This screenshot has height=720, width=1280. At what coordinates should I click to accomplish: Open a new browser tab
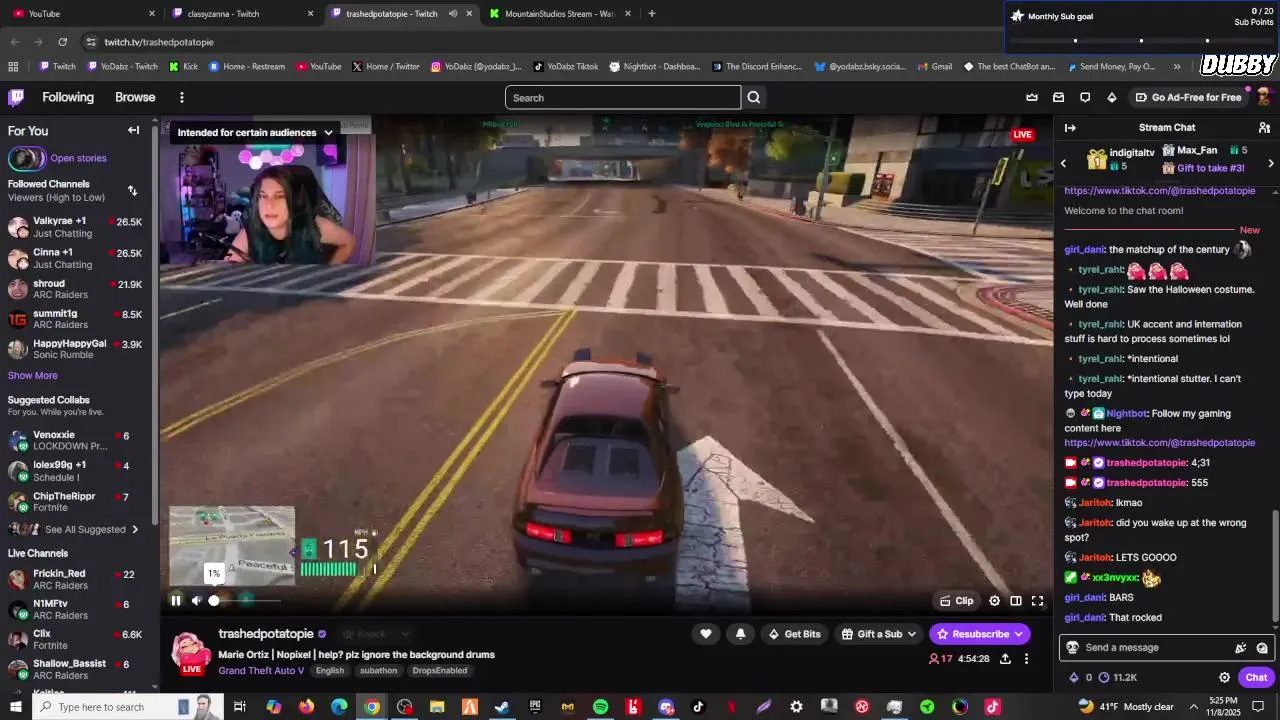click(652, 14)
